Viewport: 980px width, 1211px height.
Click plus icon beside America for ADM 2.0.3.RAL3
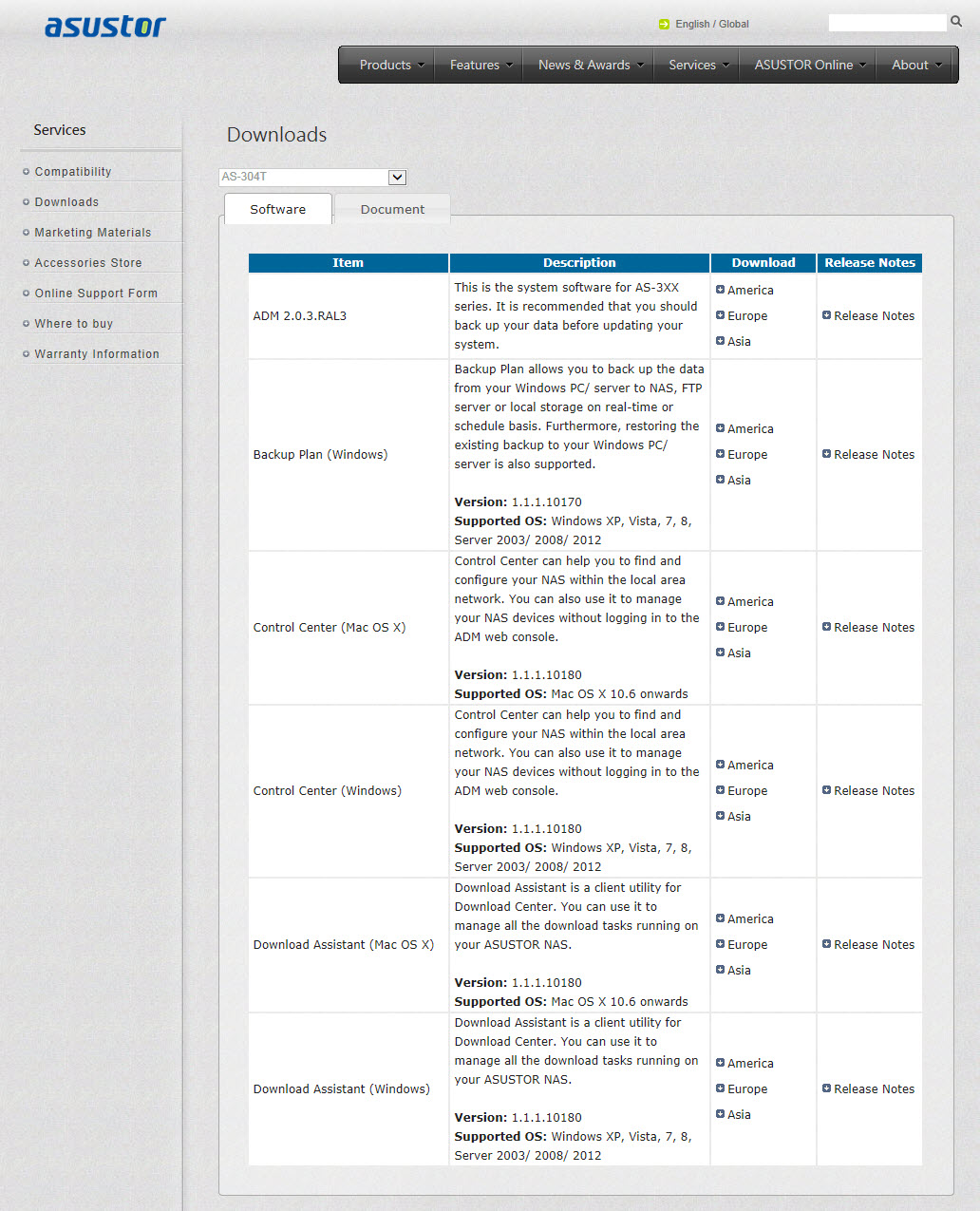[720, 290]
